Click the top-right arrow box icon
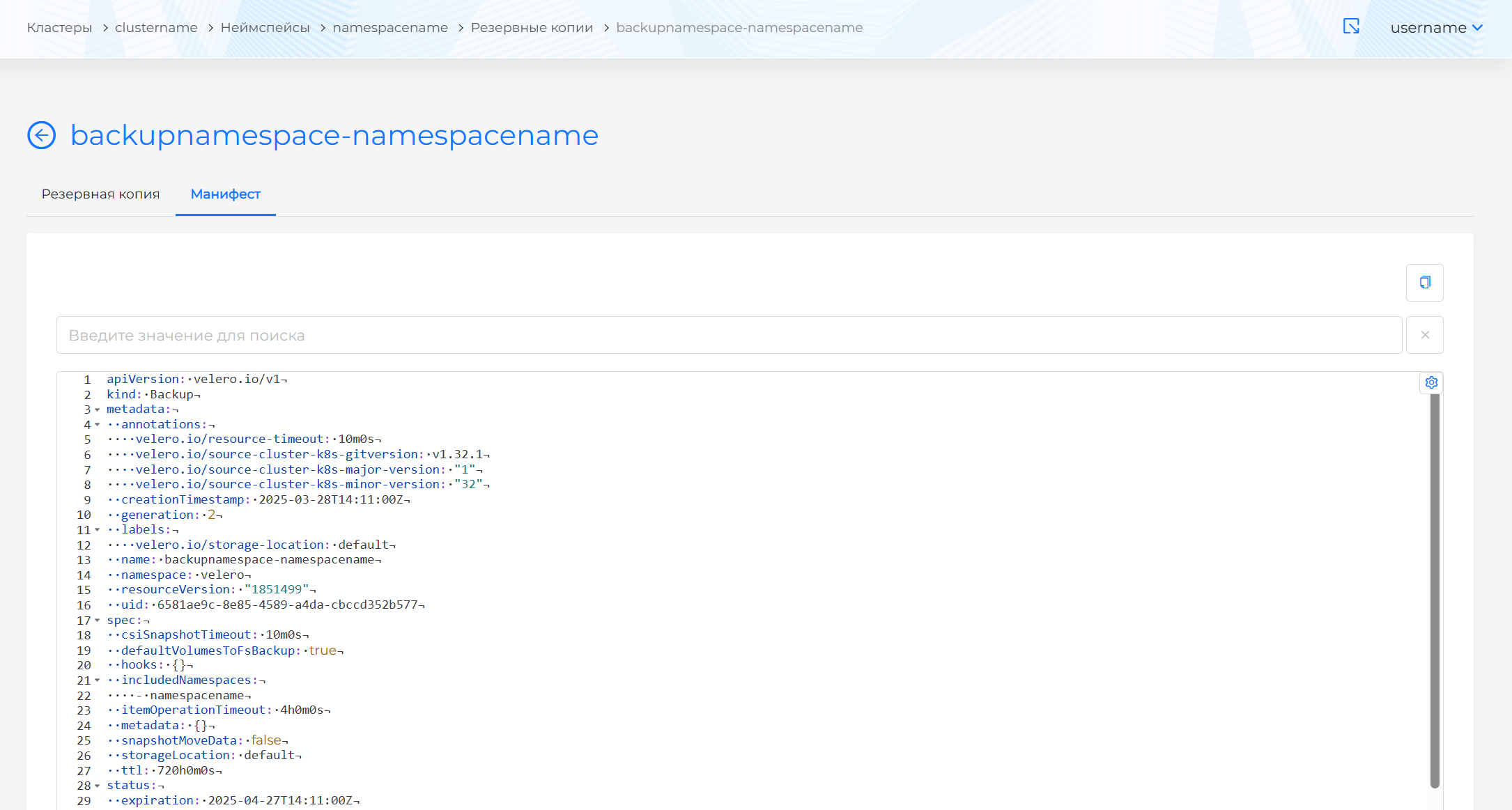 coord(1351,26)
